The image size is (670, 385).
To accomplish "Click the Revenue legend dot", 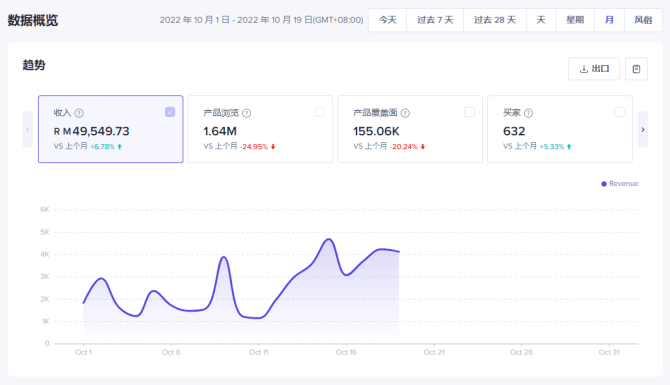I will coord(604,184).
